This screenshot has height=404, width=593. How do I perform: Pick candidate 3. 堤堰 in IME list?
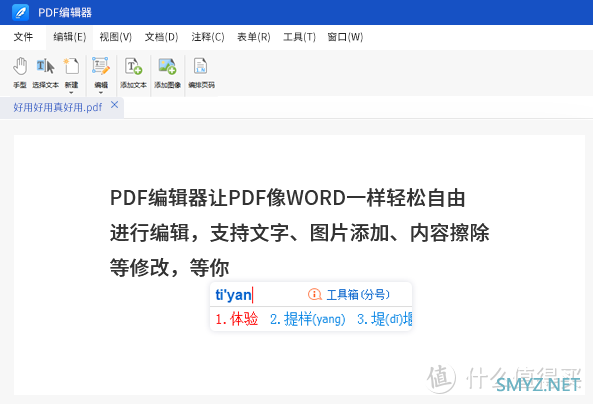click(x=384, y=319)
